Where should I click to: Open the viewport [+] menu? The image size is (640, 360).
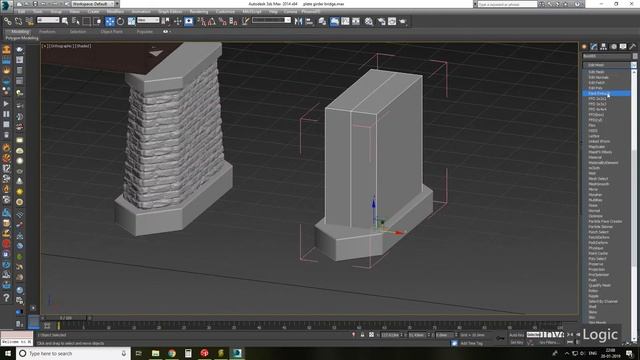tap(45, 46)
